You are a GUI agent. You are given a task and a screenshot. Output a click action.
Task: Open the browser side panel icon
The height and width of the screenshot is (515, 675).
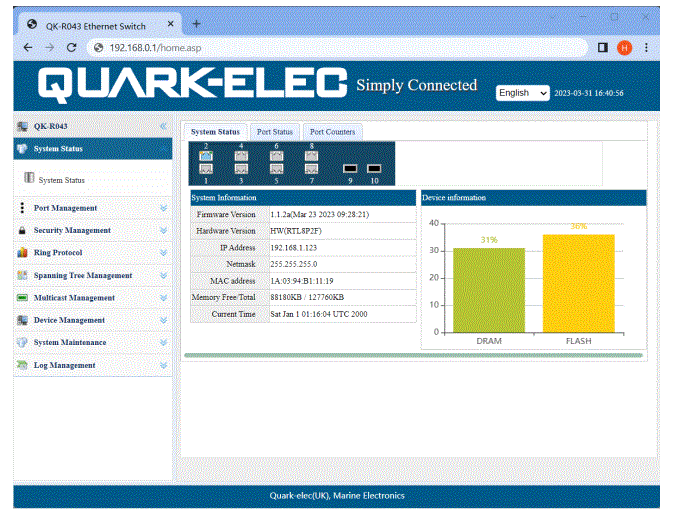pos(603,48)
